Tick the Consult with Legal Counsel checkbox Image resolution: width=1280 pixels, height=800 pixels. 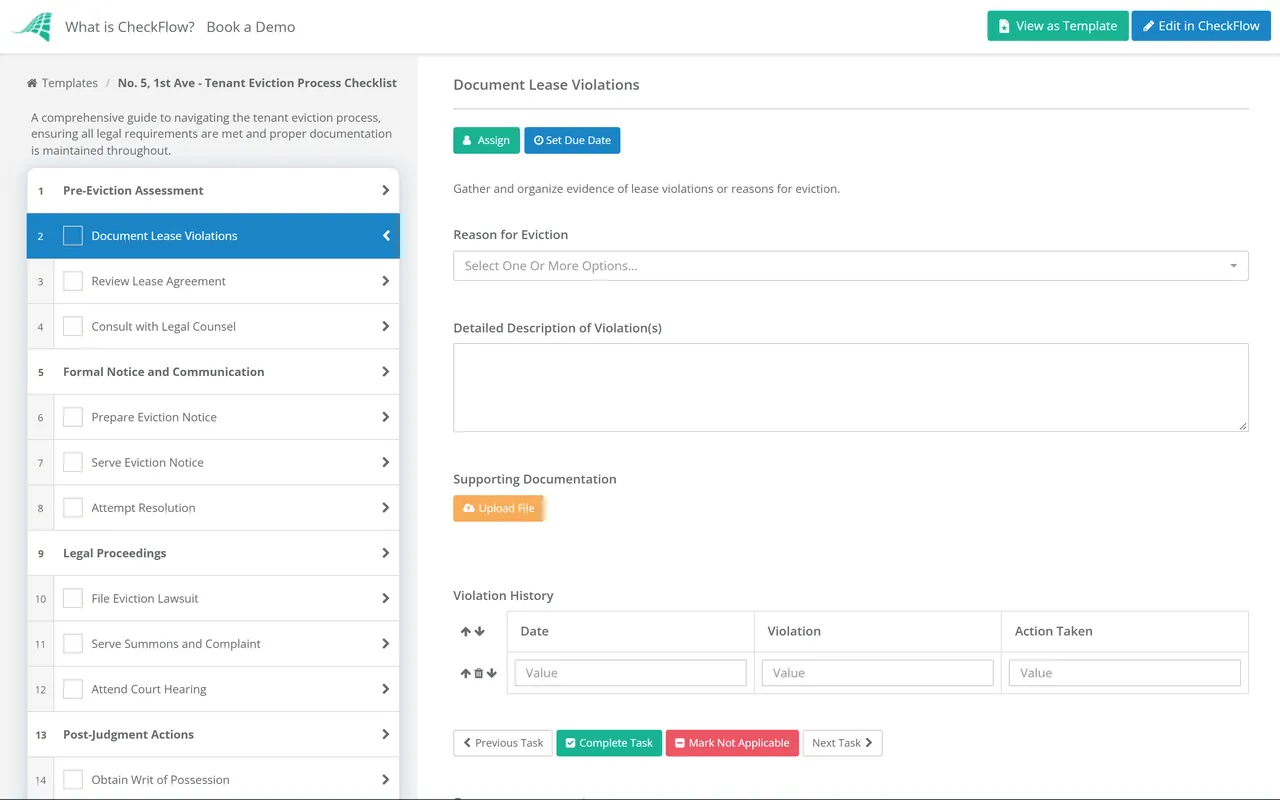(73, 326)
